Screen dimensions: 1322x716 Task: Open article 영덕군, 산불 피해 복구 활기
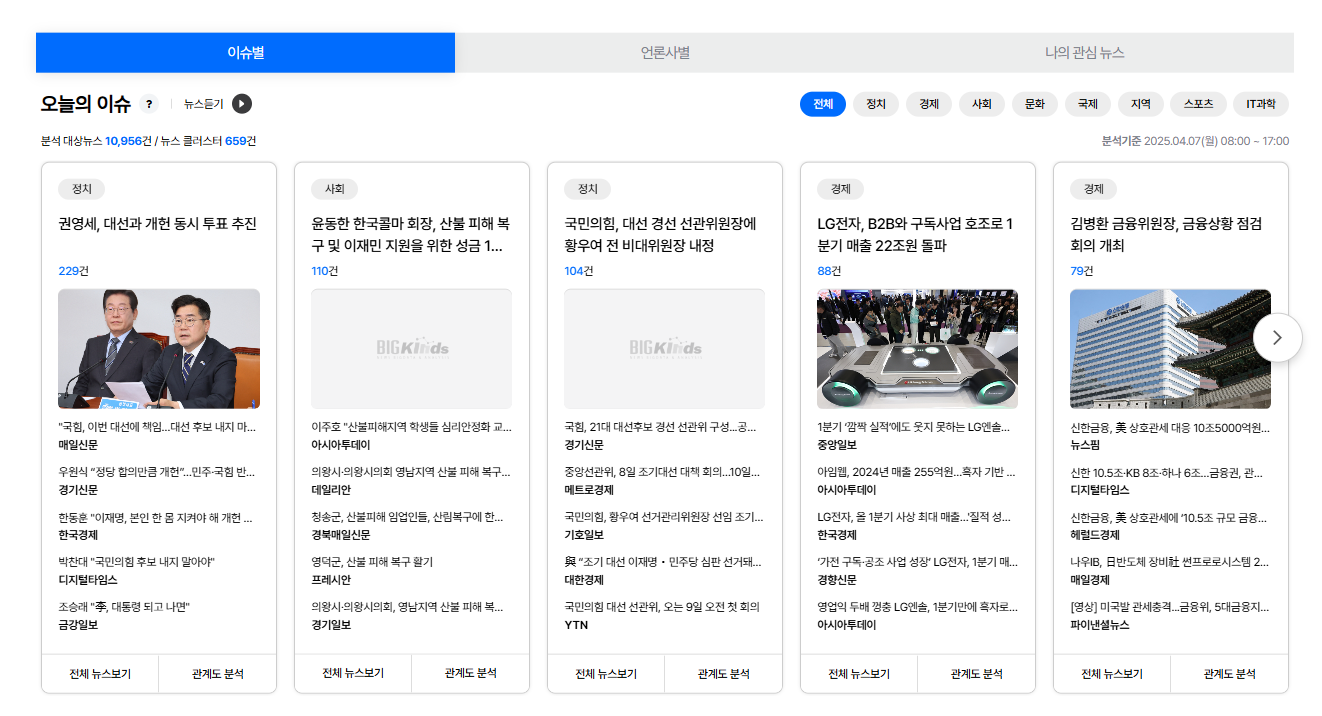pyautogui.click(x=372, y=562)
